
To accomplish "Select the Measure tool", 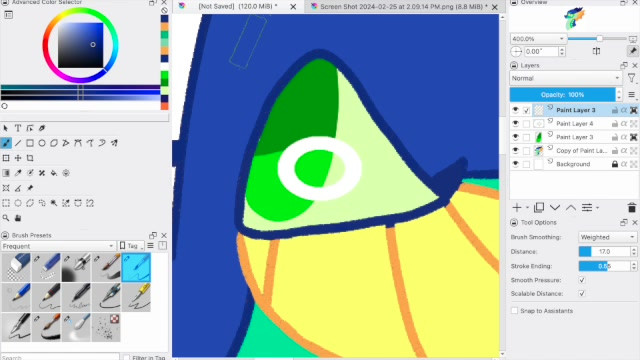I will pyautogui.click(x=18, y=188).
